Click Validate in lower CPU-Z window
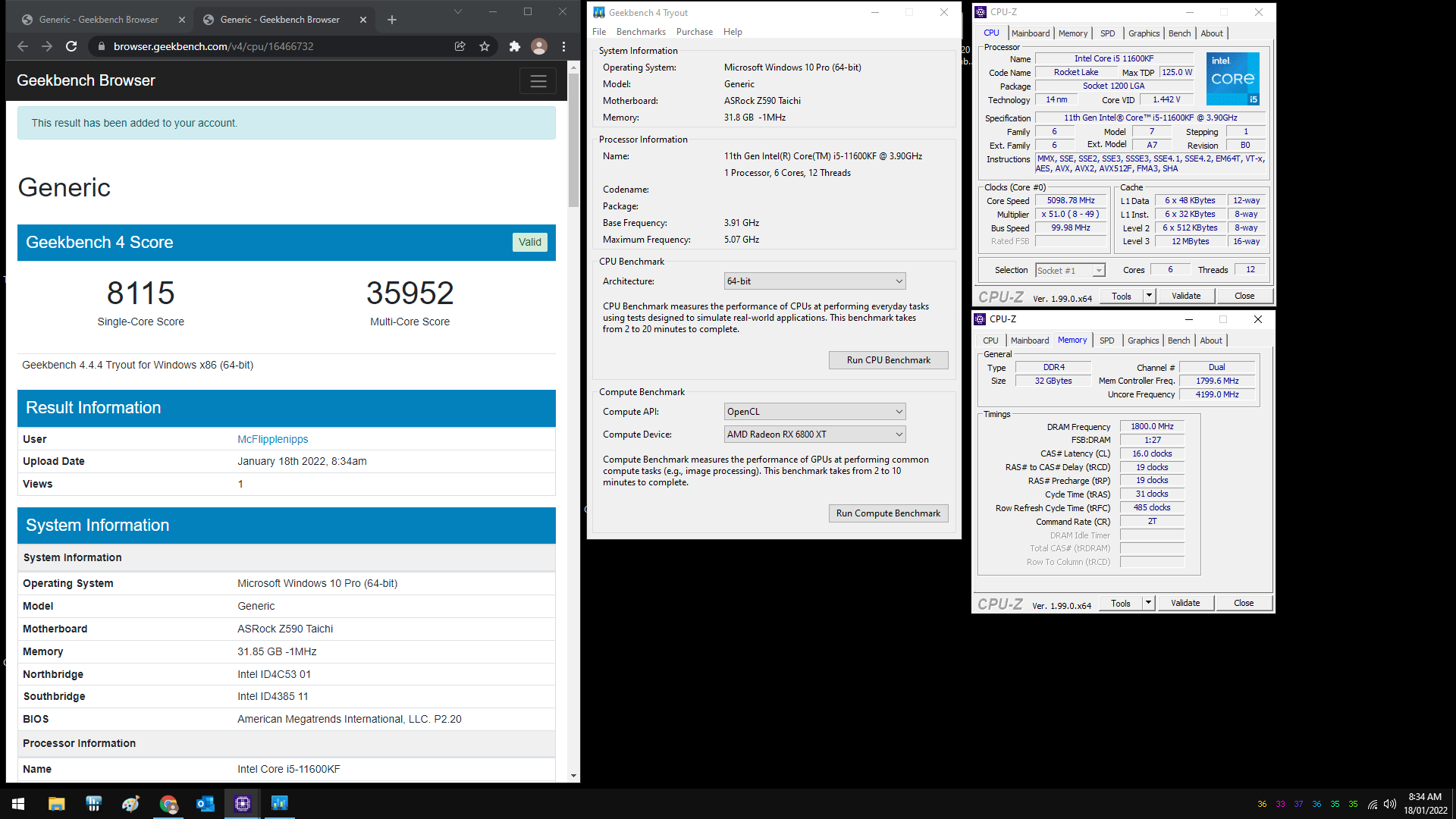Viewport: 1456px width, 819px height. point(1185,603)
